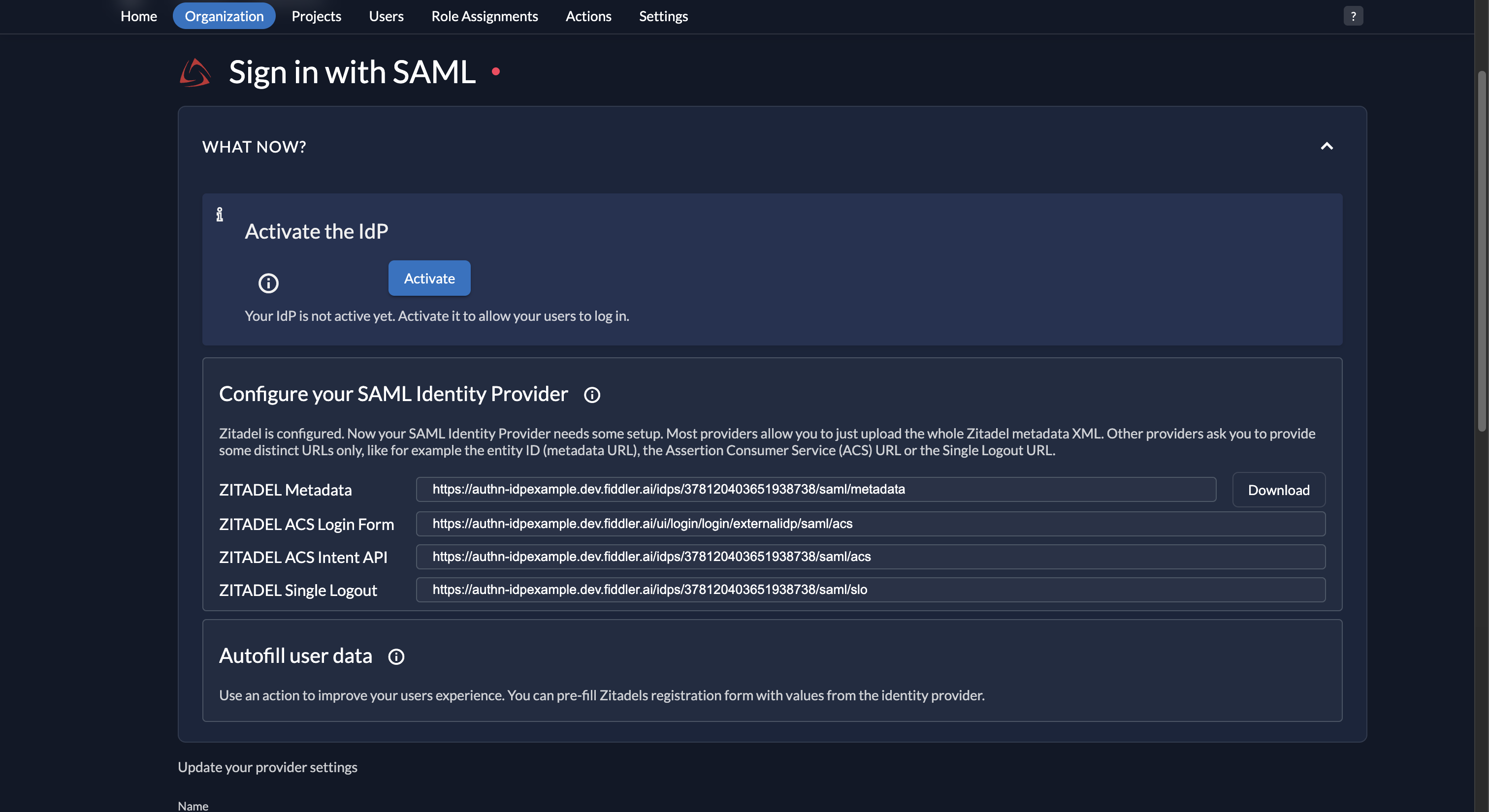The image size is (1489, 812).
Task: Click the 'ZITADEL ACS Login Form' label
Action: 306,524
